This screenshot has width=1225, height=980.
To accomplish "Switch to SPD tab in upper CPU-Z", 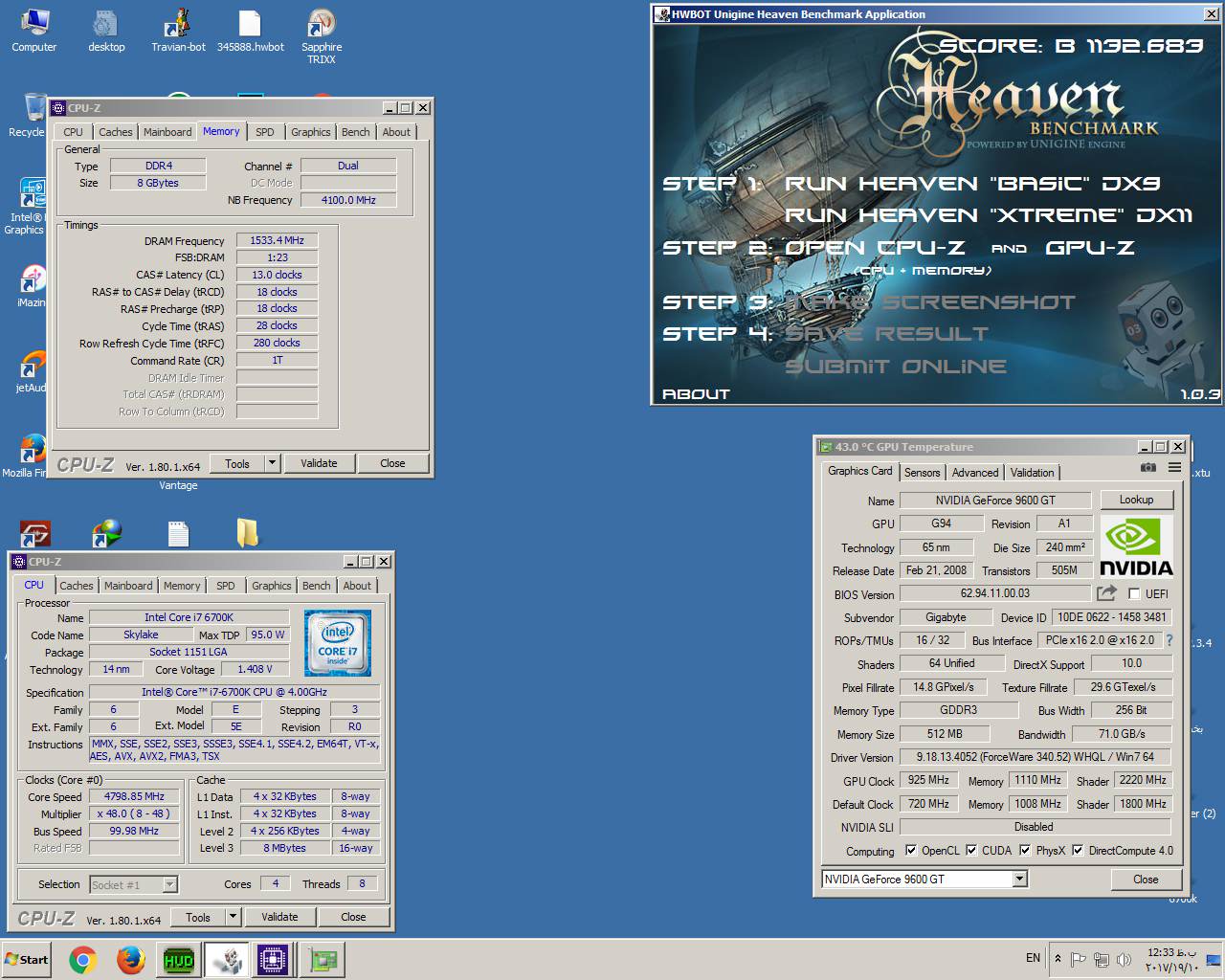I will pos(265,132).
